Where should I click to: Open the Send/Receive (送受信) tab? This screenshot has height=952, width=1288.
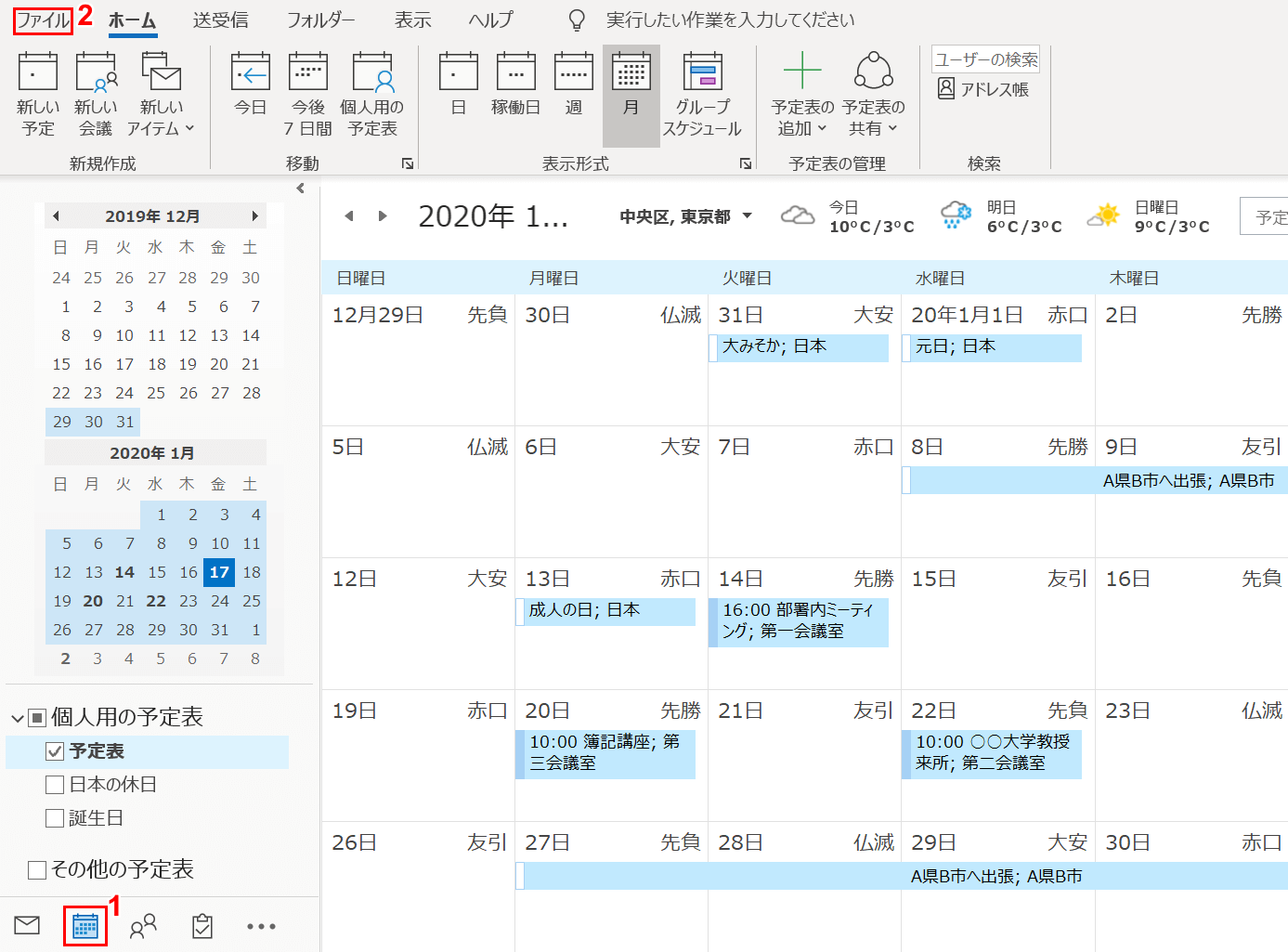(x=220, y=20)
